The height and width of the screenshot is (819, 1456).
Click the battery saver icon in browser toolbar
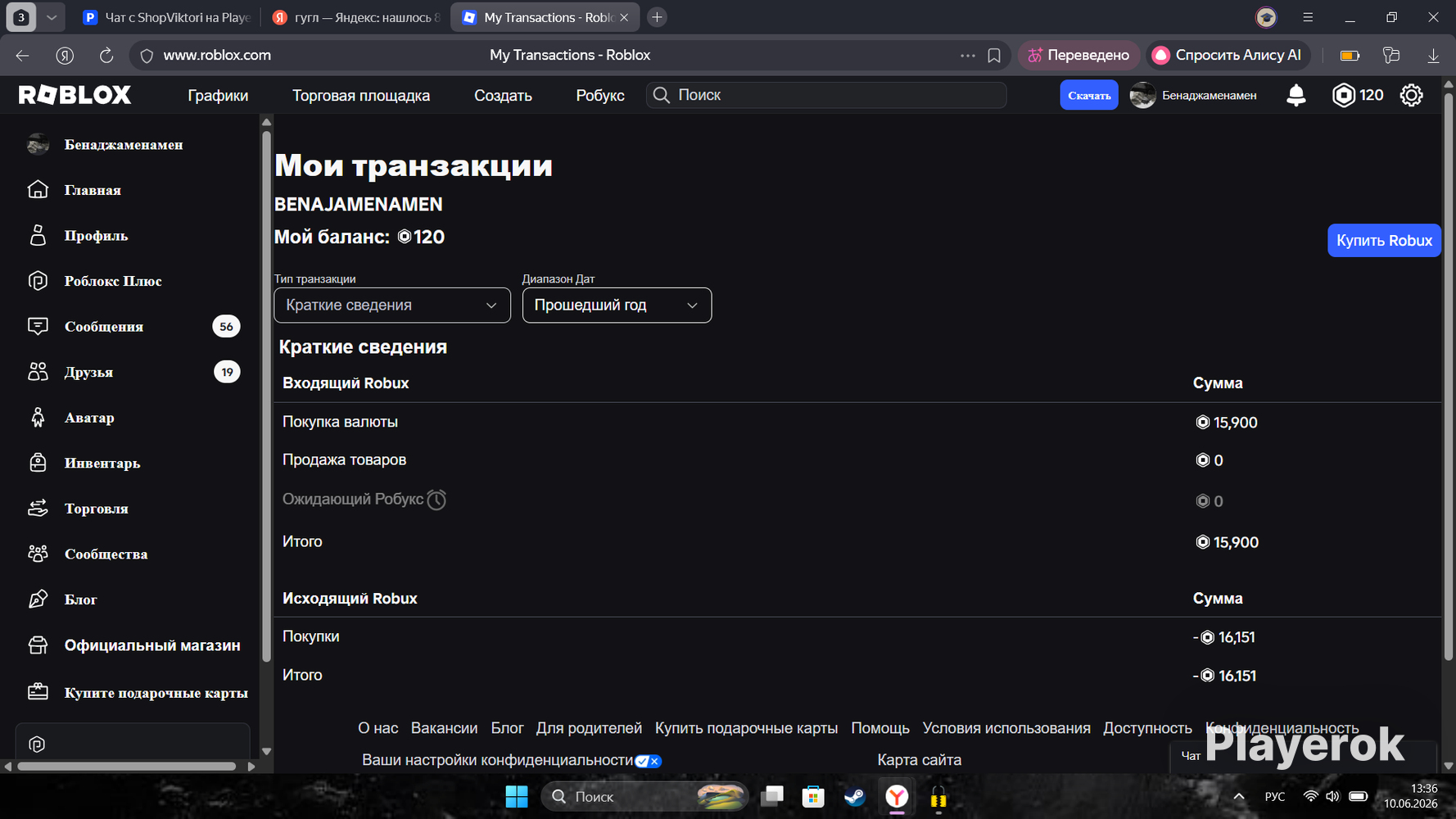pos(1350,55)
